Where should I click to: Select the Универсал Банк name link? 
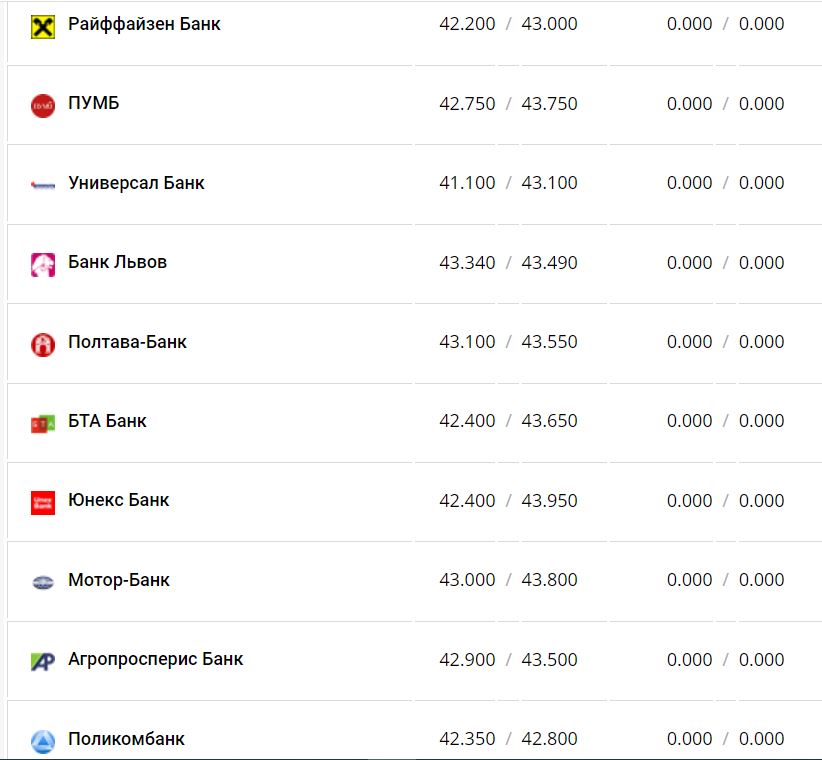coord(136,183)
